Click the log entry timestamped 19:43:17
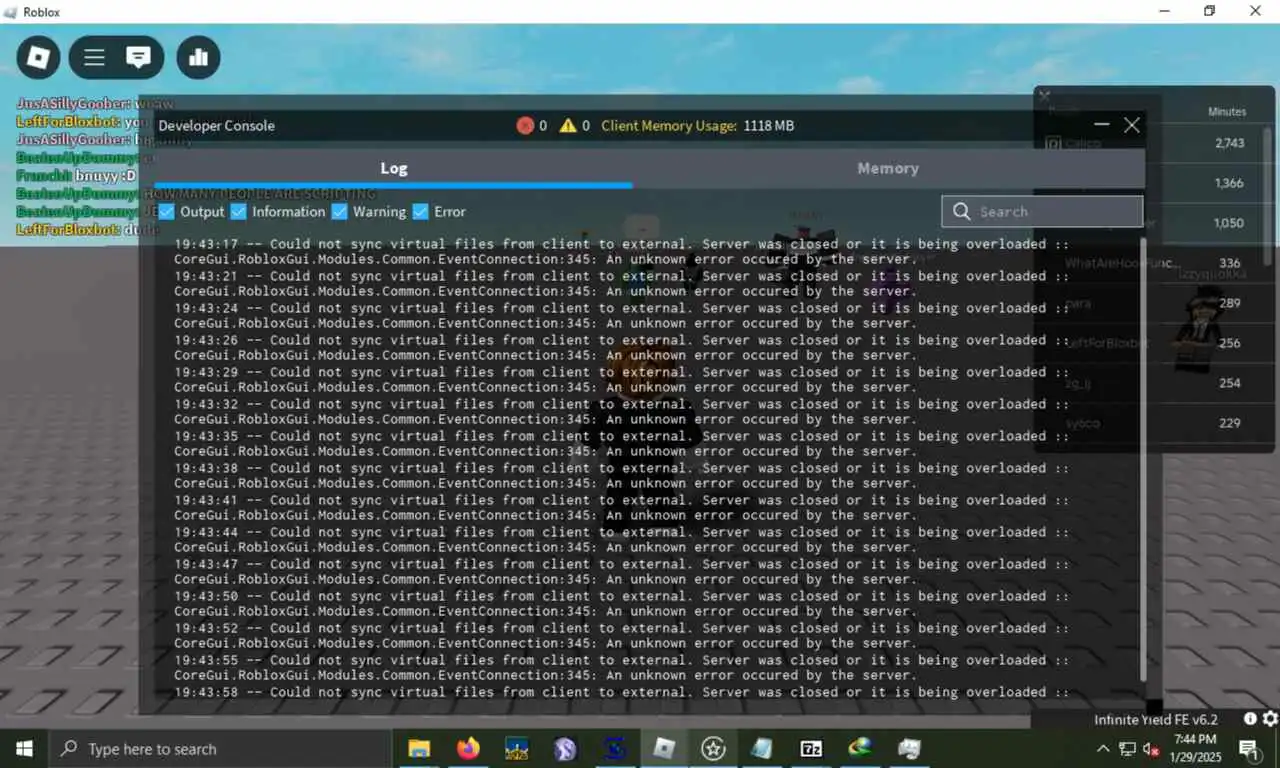Image resolution: width=1280 pixels, height=768 pixels. (x=621, y=252)
